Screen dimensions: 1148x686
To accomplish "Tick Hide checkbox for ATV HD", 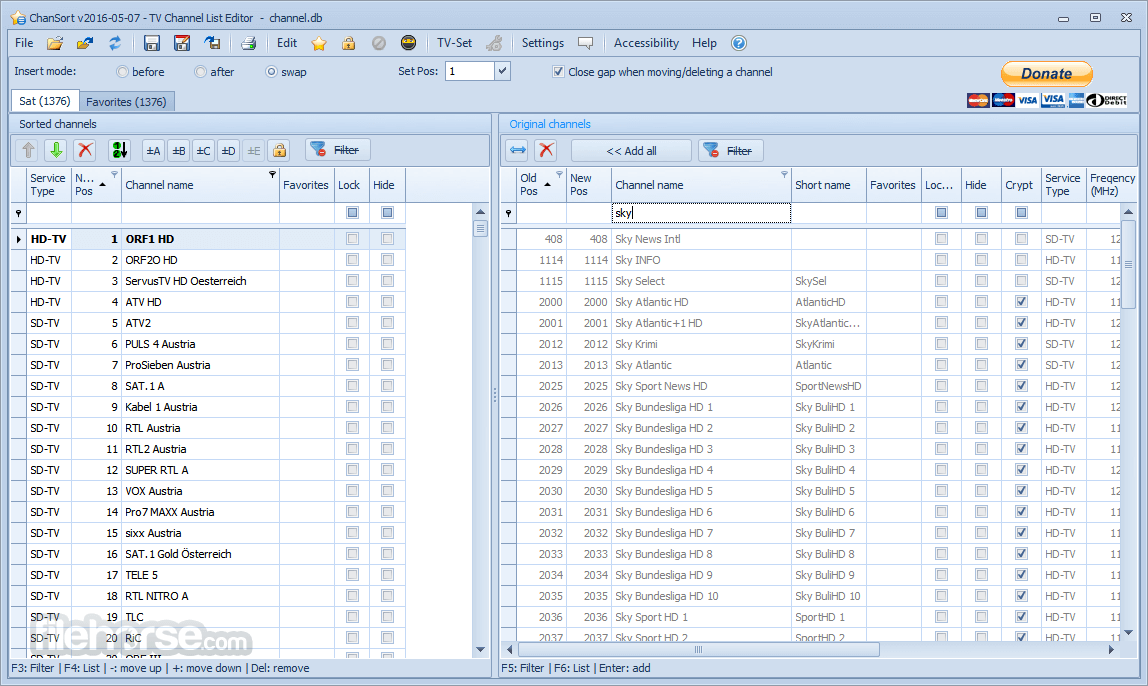I will pyautogui.click(x=387, y=302).
